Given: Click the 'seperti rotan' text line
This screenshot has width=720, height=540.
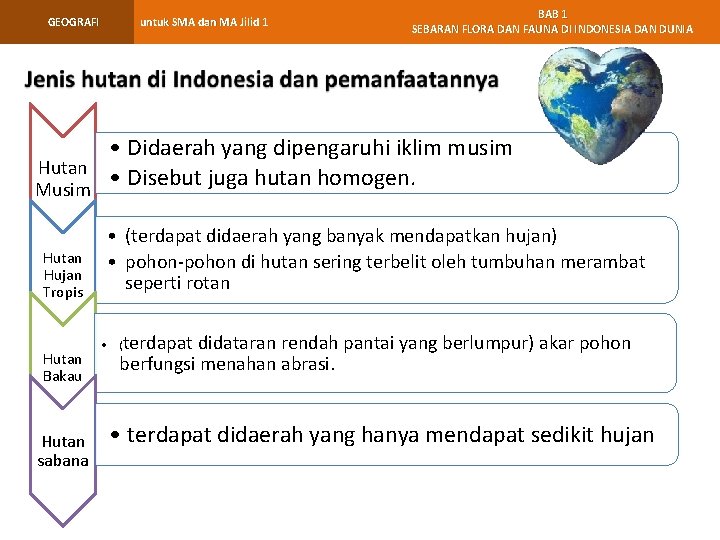Looking at the screenshot, I should click(177, 283).
